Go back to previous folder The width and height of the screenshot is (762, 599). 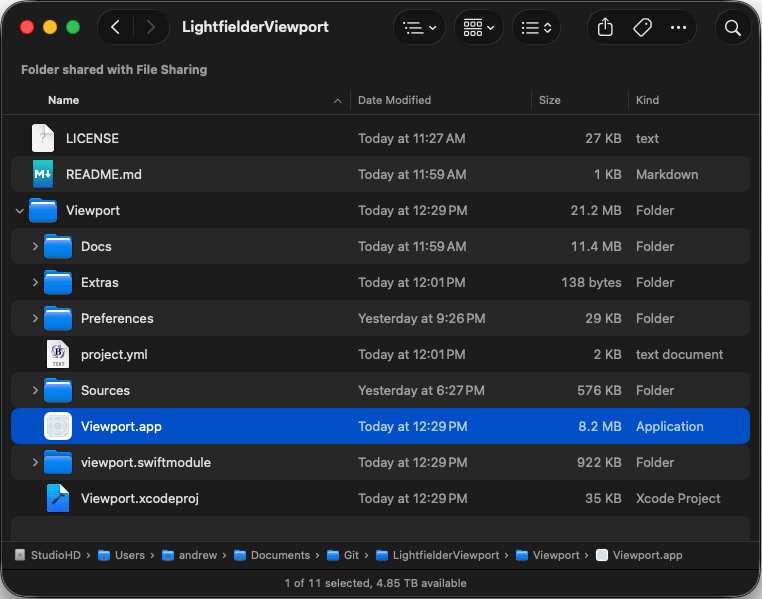click(116, 27)
